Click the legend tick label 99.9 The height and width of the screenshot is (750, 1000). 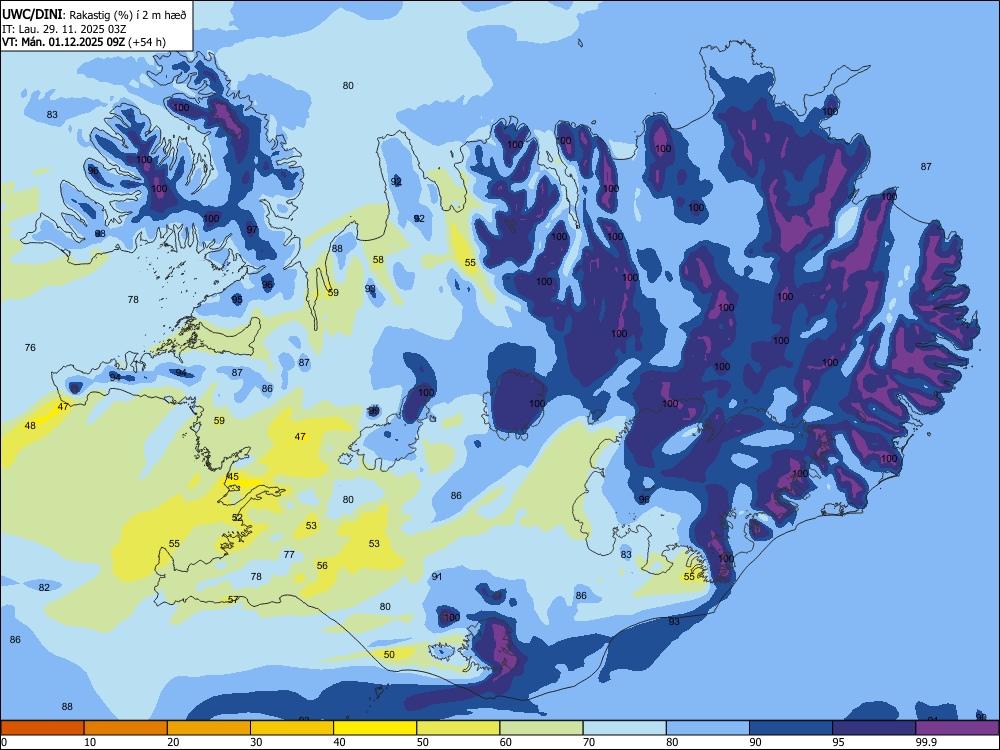926,742
